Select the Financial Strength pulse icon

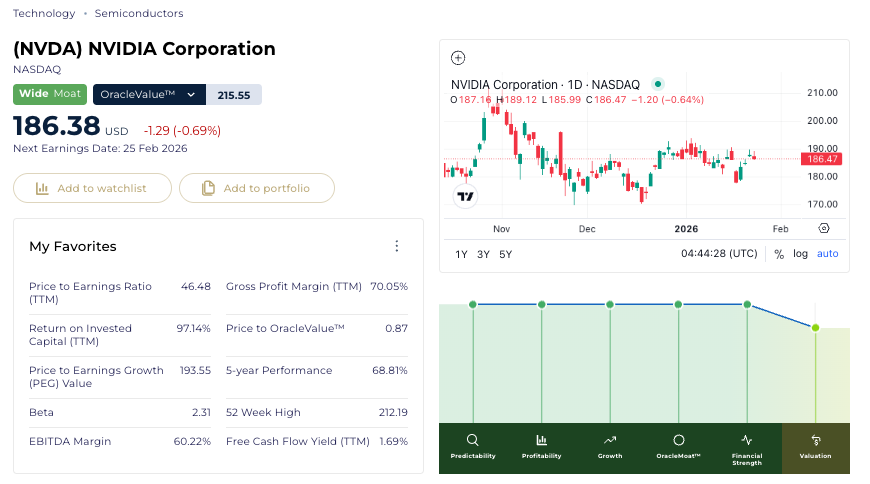point(746,440)
